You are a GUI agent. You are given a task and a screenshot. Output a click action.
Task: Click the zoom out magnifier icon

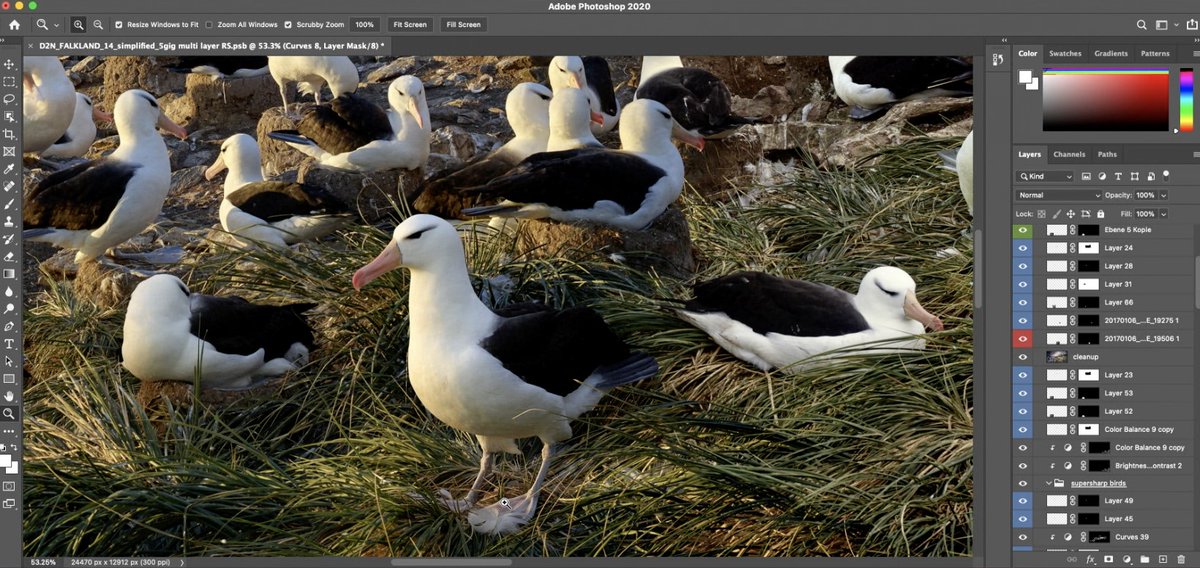[98, 24]
